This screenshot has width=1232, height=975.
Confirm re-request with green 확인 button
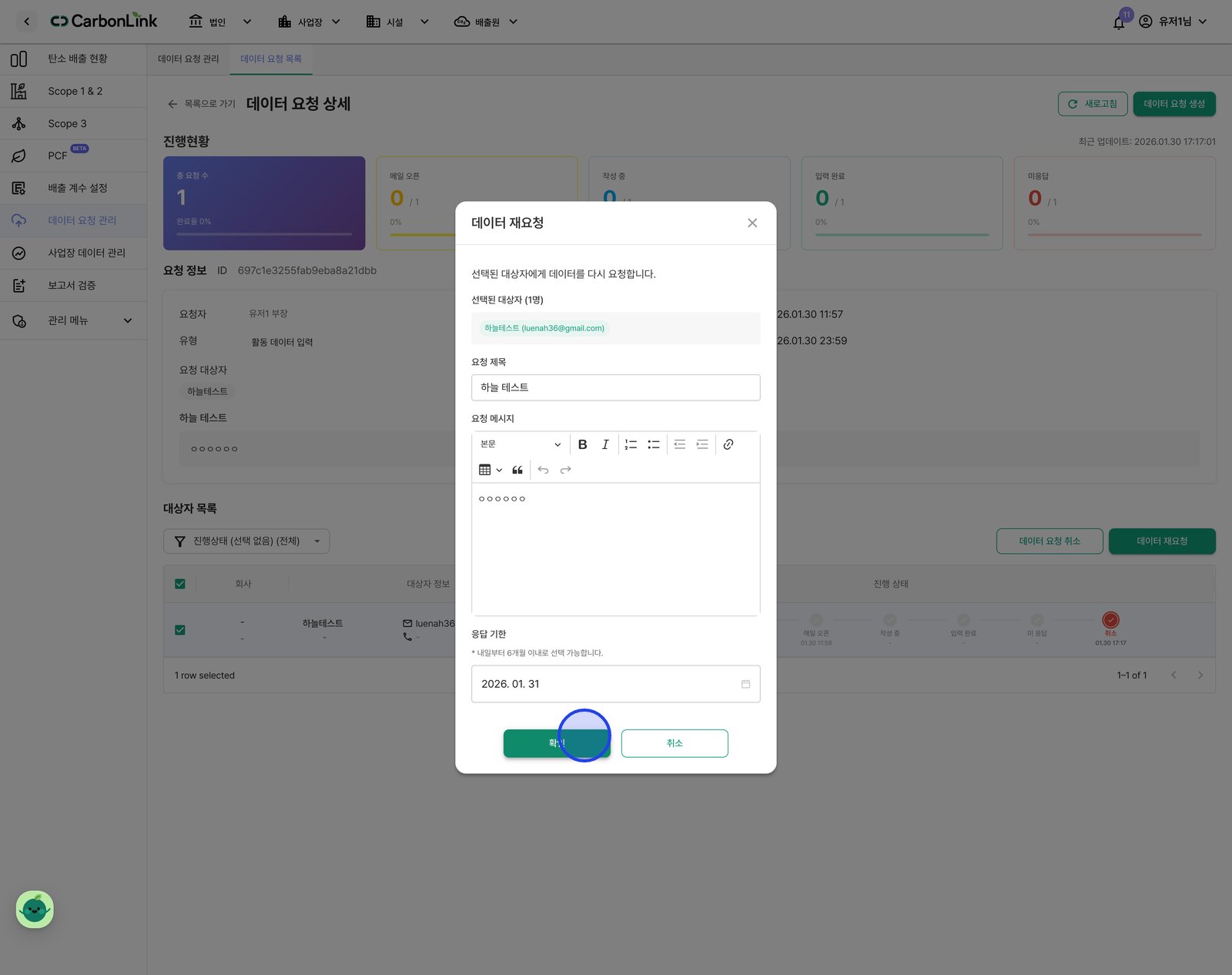[x=557, y=743]
